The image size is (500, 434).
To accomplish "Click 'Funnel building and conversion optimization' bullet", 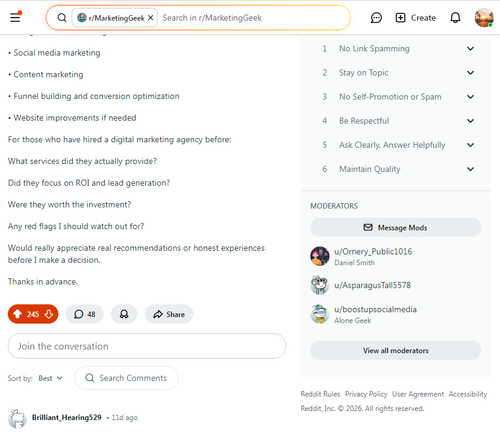I will click(x=96, y=96).
